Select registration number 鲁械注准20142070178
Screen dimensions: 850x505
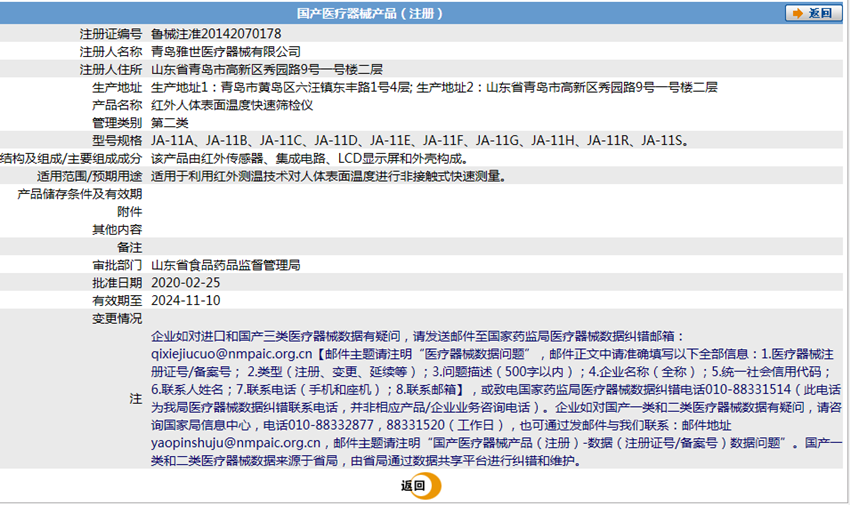click(x=216, y=34)
